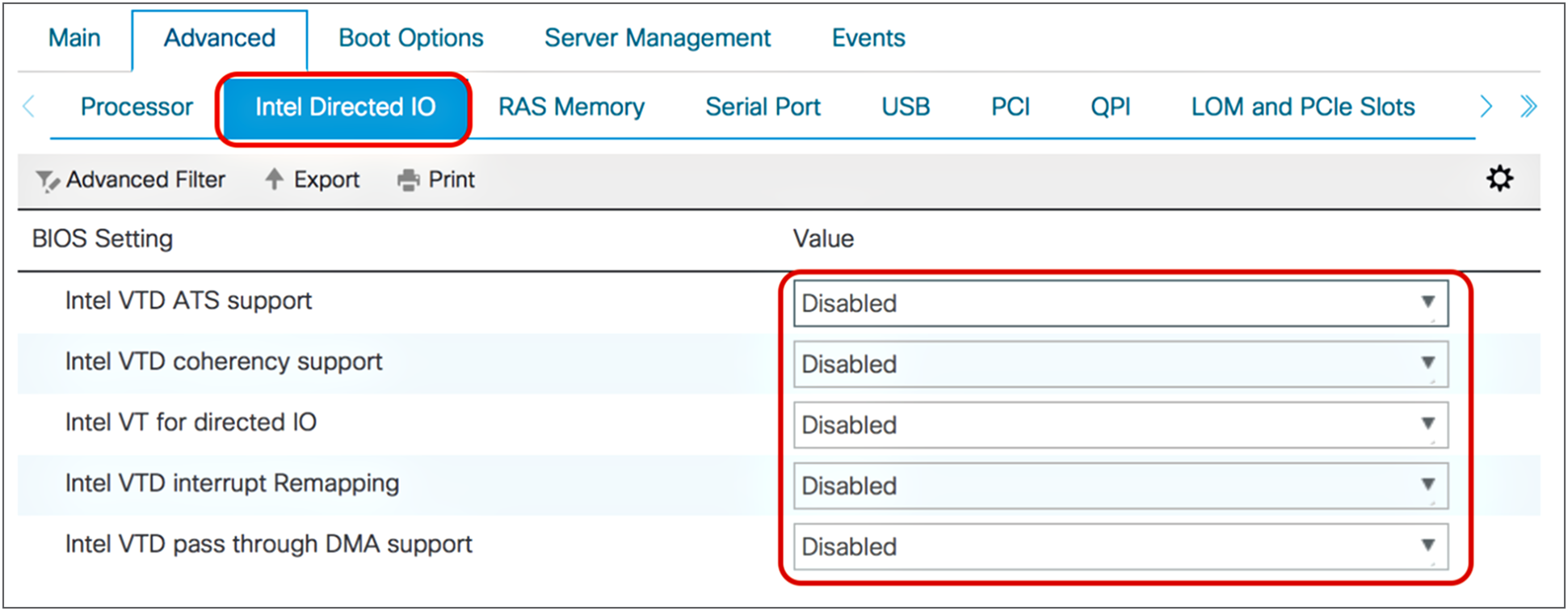The image size is (1568, 611).
Task: Go to the Server Management tab
Action: 658,38
